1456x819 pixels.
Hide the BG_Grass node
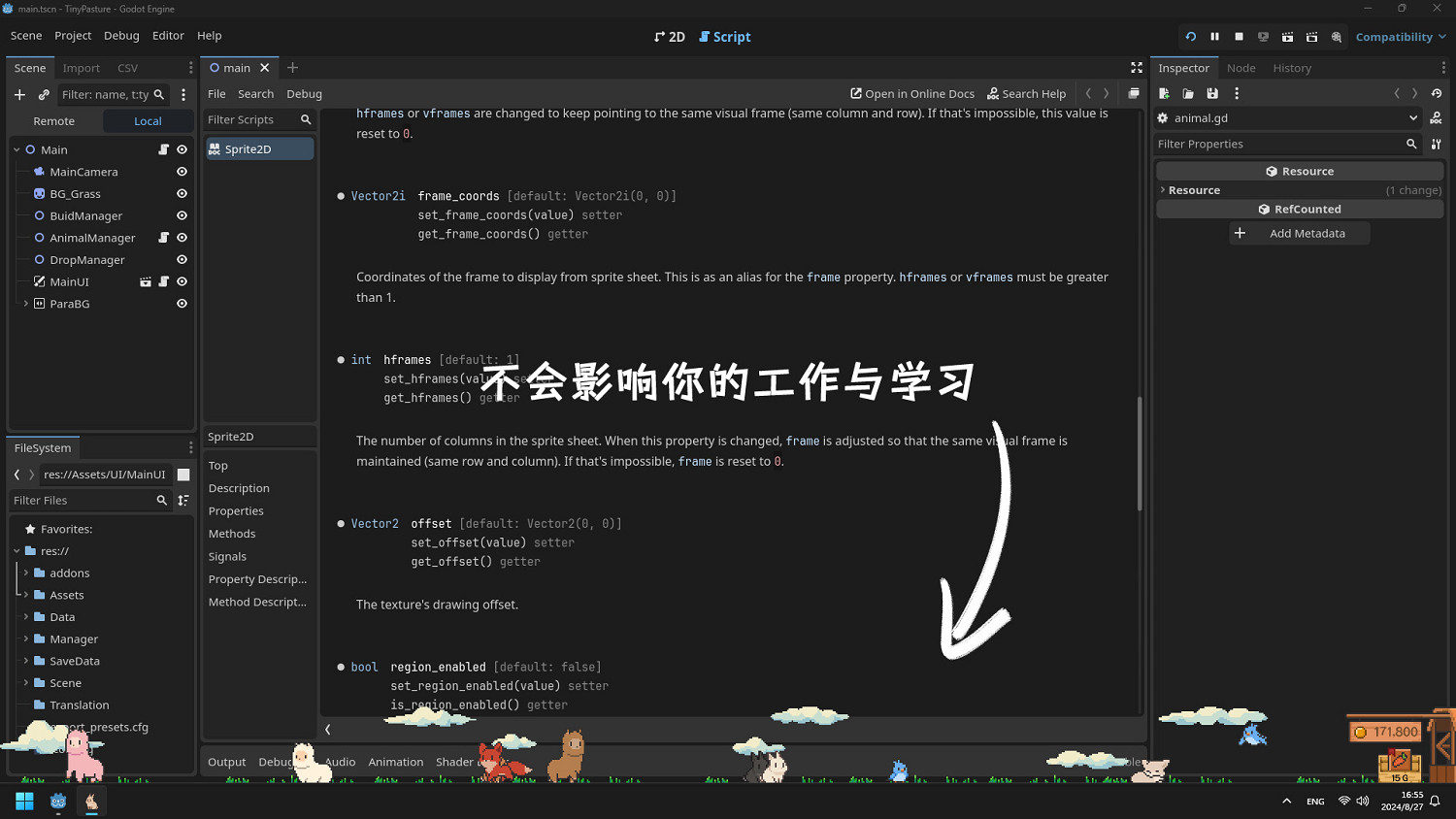pyautogui.click(x=182, y=194)
